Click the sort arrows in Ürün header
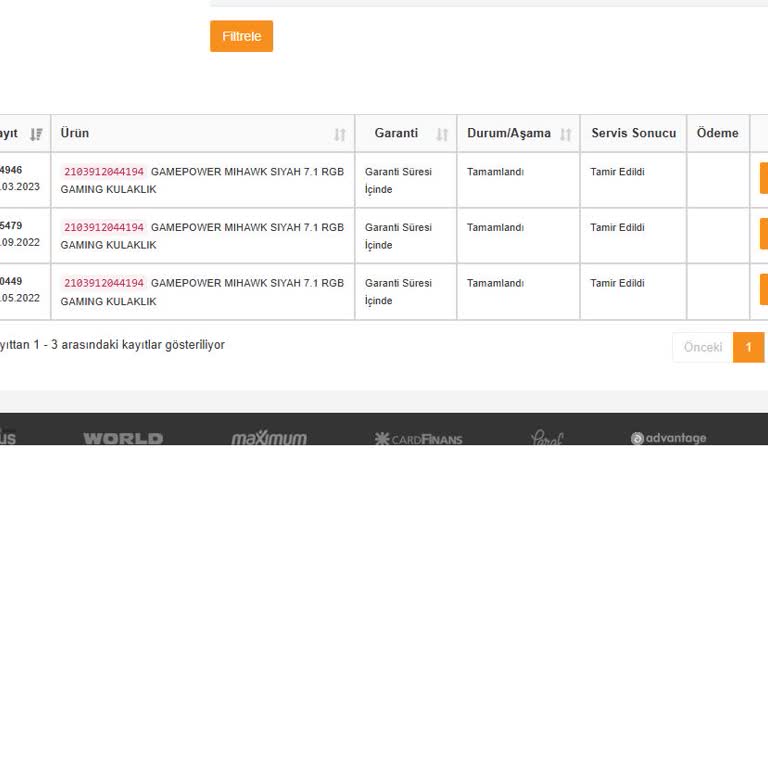 (339, 134)
